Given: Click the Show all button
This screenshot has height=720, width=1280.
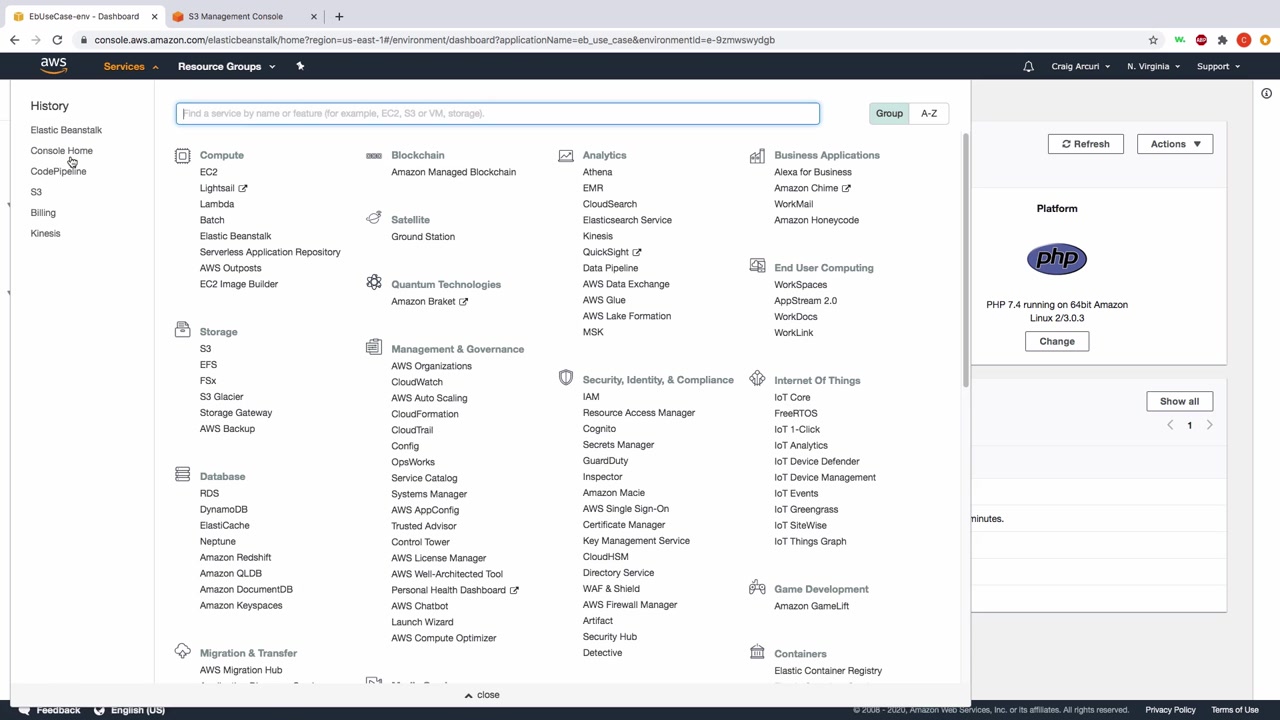Looking at the screenshot, I should (1179, 401).
